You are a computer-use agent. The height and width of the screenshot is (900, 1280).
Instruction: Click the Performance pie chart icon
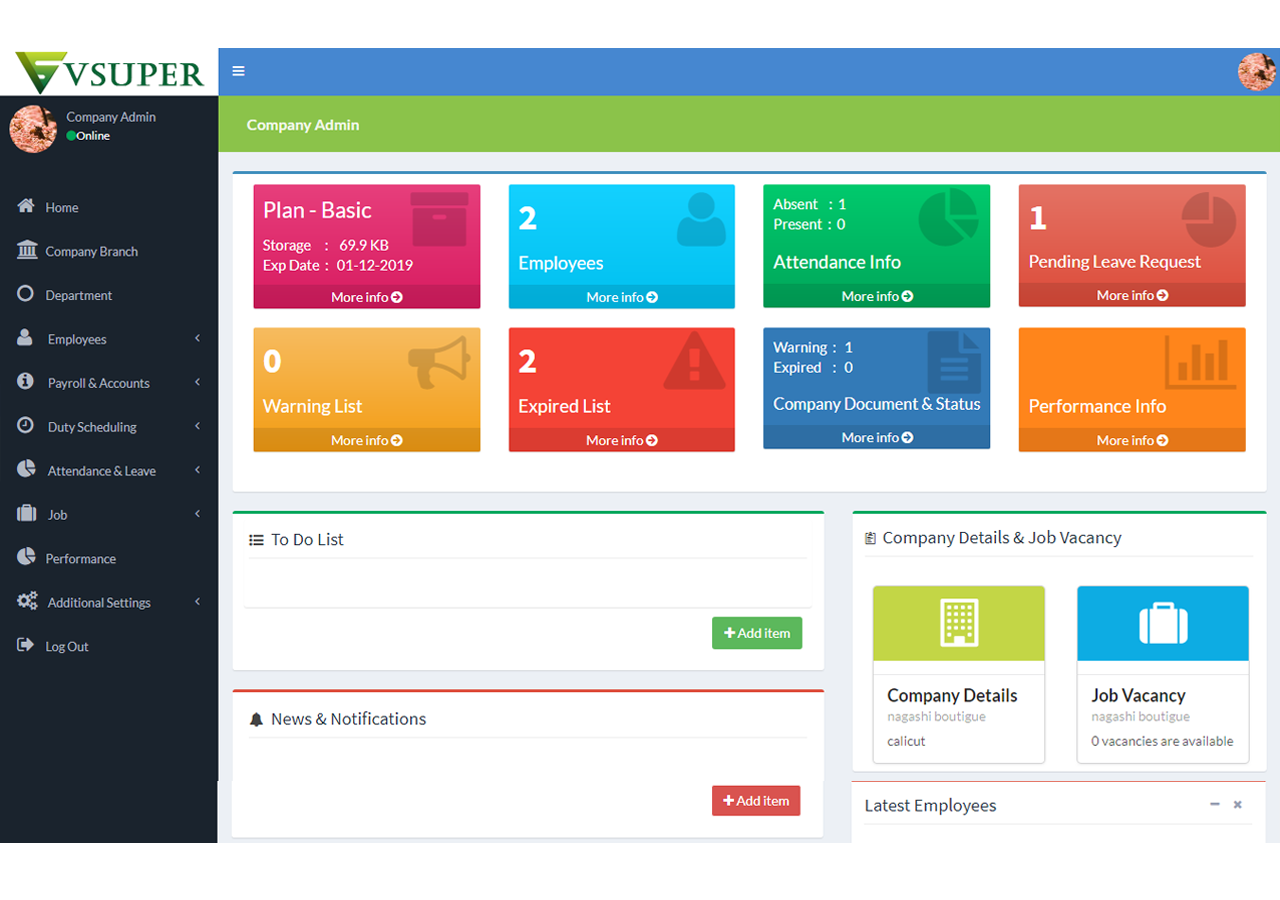coord(26,557)
